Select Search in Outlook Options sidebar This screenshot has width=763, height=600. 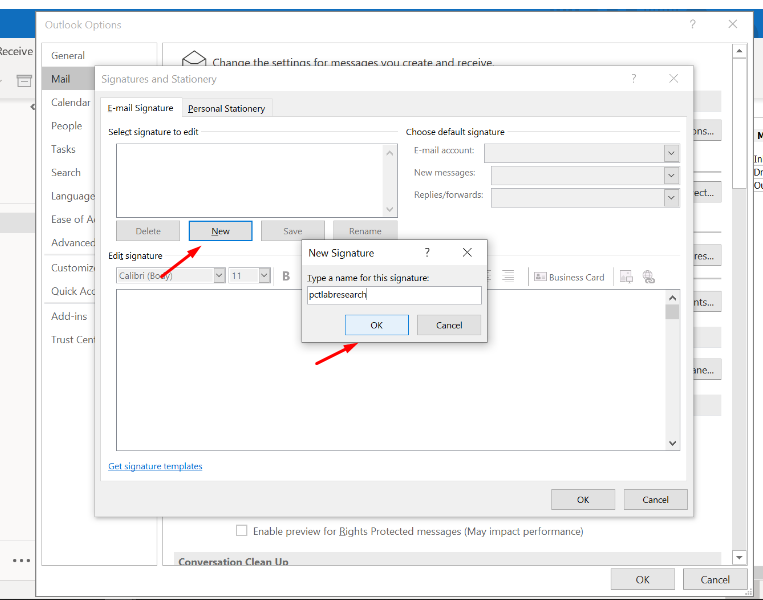point(66,172)
